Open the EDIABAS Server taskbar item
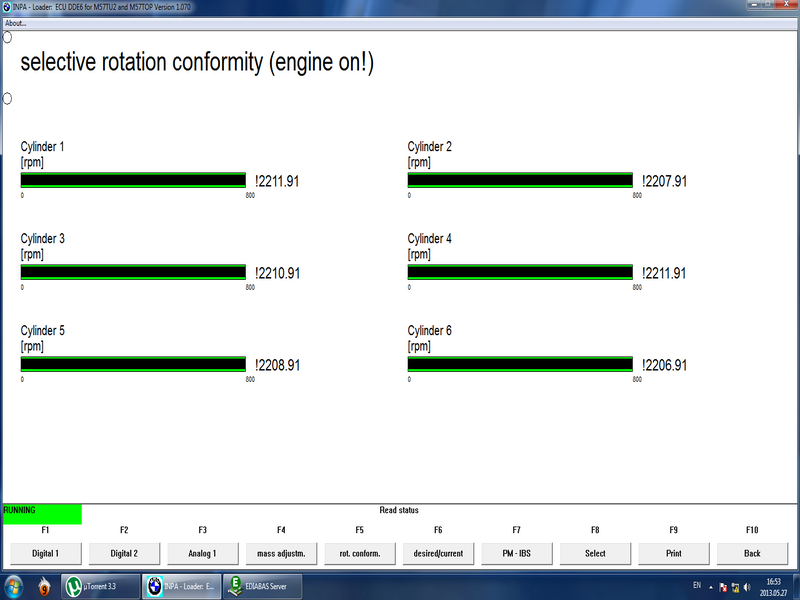The image size is (800, 600). [x=262, y=587]
